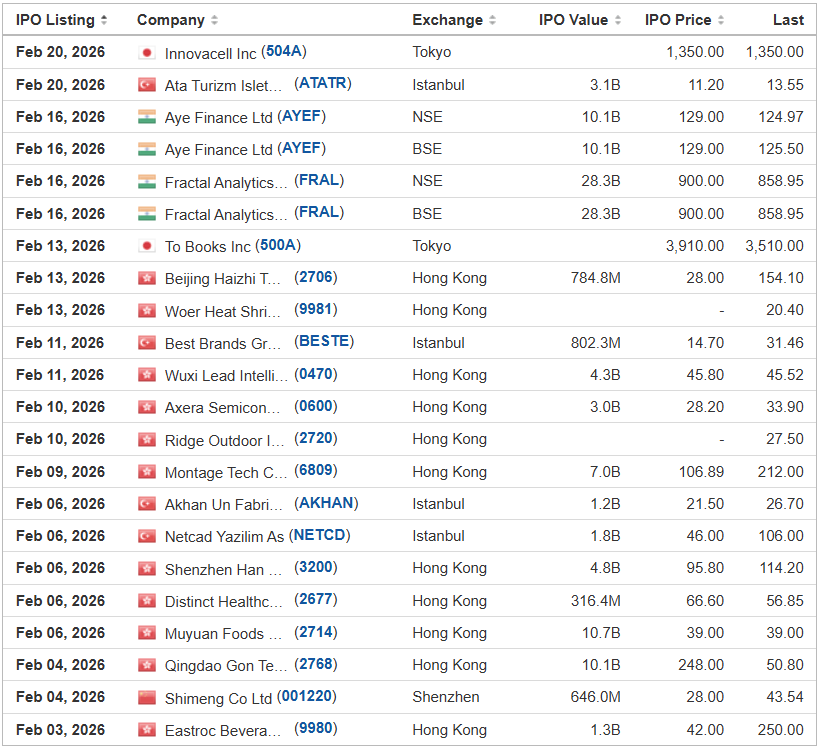Click IPO value 646.0M cell
822x751 pixels.
click(x=596, y=697)
